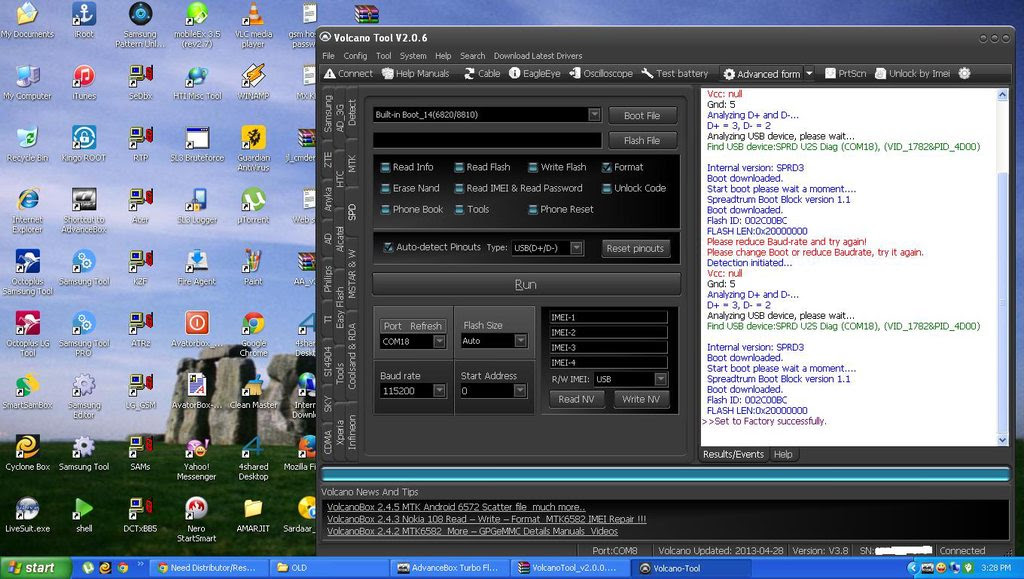Viewport: 1024px width, 579px height.
Task: Click the empty flash file path field
Action: [487, 140]
